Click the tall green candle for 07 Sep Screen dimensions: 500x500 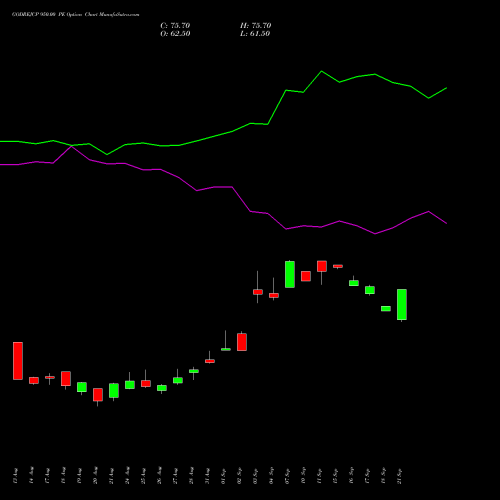(290, 274)
